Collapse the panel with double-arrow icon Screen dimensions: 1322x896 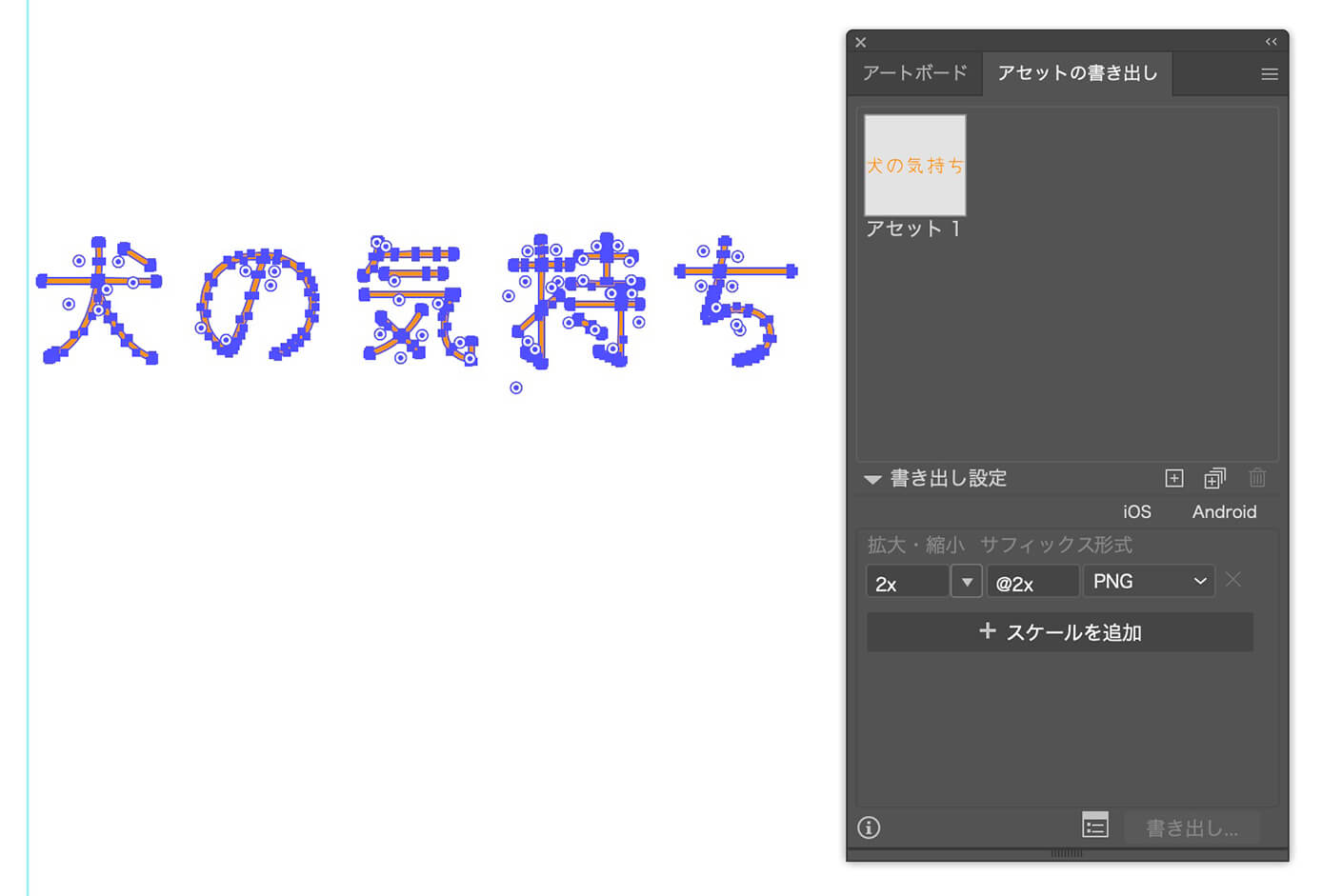tap(1271, 42)
